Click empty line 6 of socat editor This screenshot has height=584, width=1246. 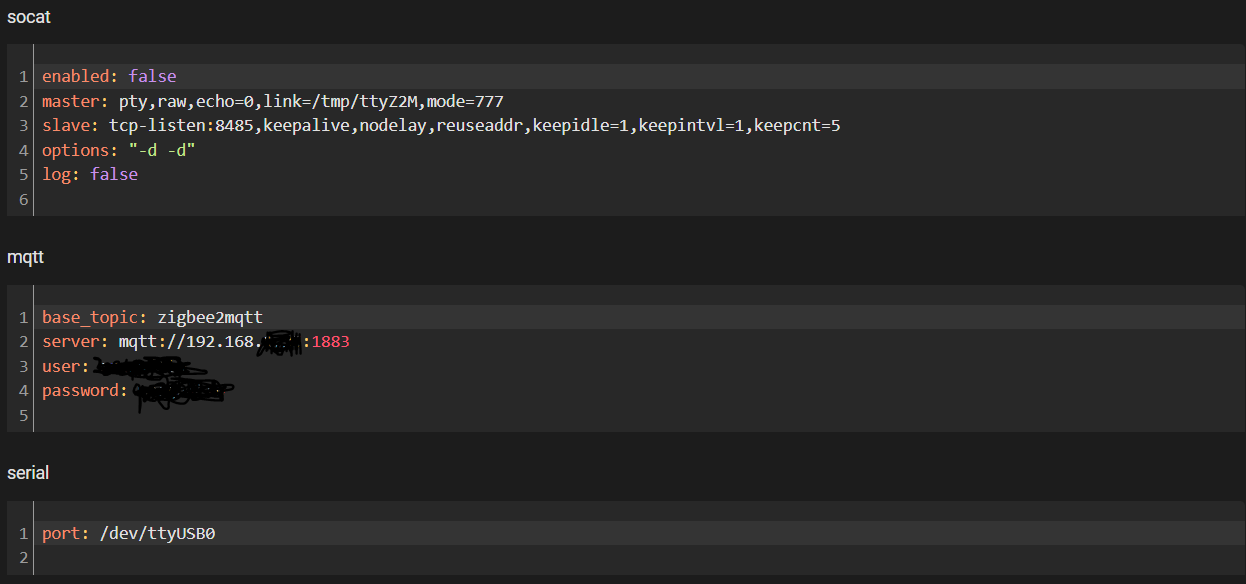(400, 198)
